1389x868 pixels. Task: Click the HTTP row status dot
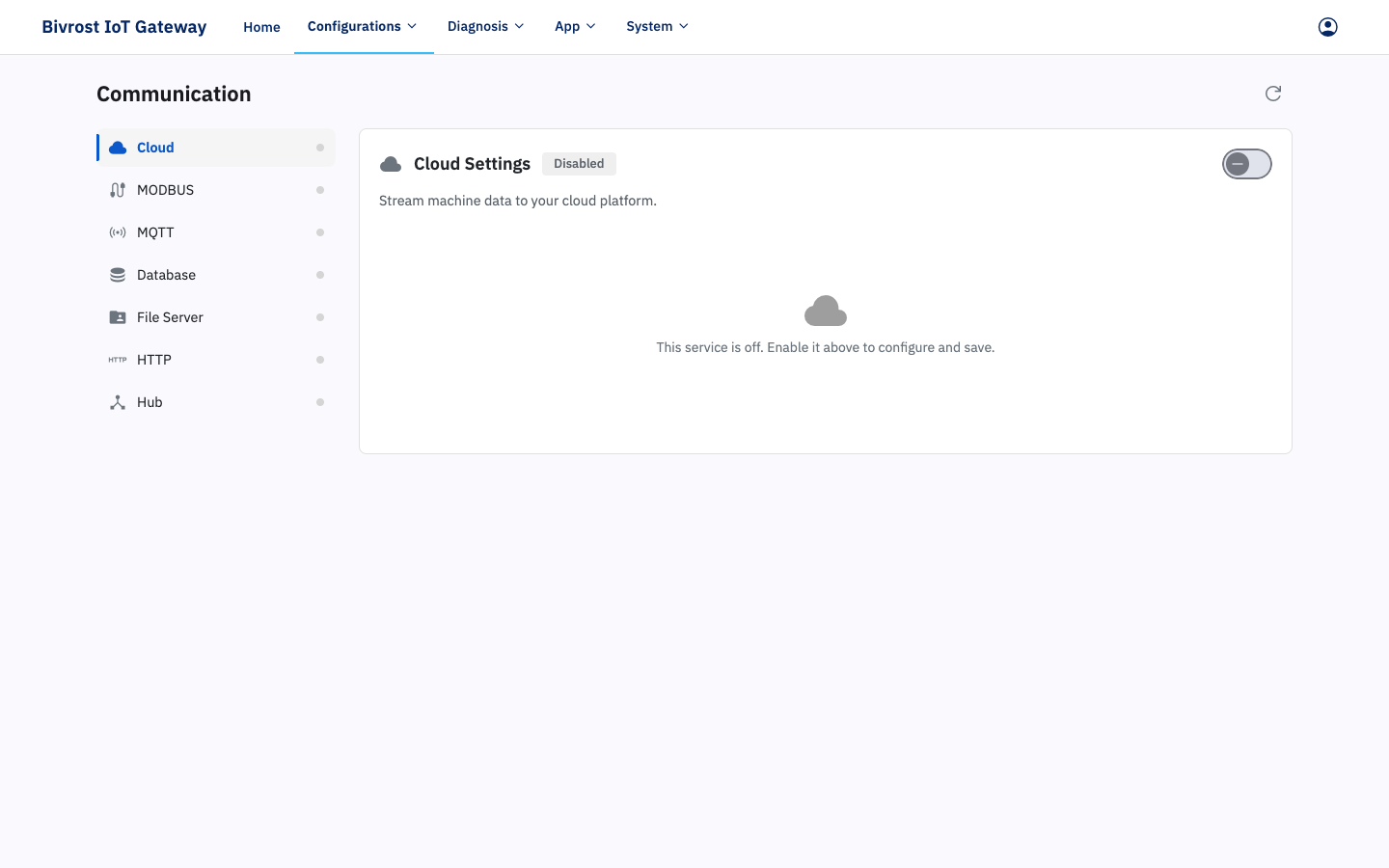320,360
